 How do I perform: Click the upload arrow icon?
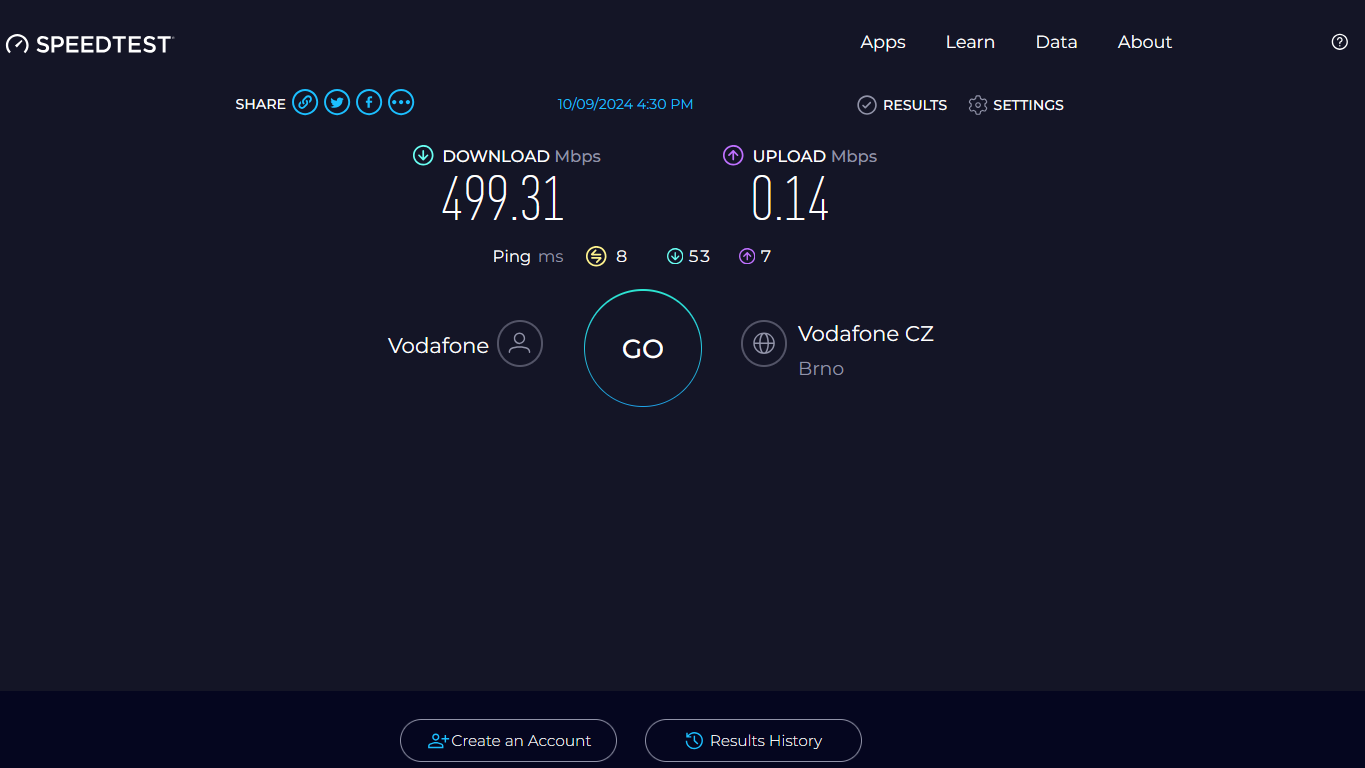[x=733, y=156]
